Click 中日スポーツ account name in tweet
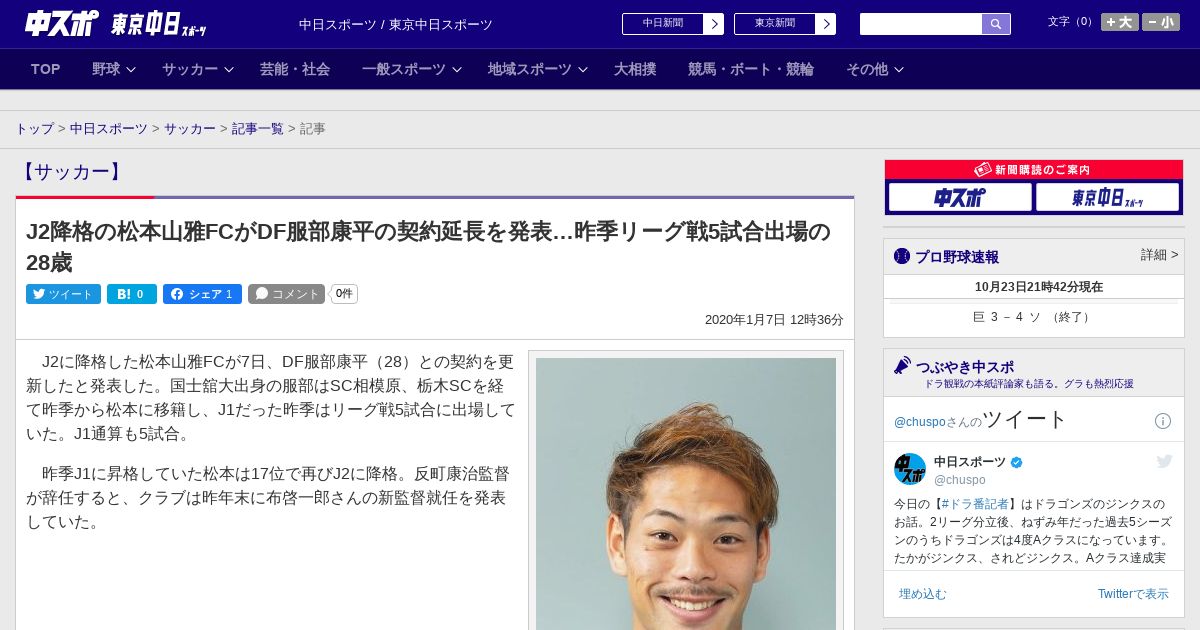 pos(970,462)
